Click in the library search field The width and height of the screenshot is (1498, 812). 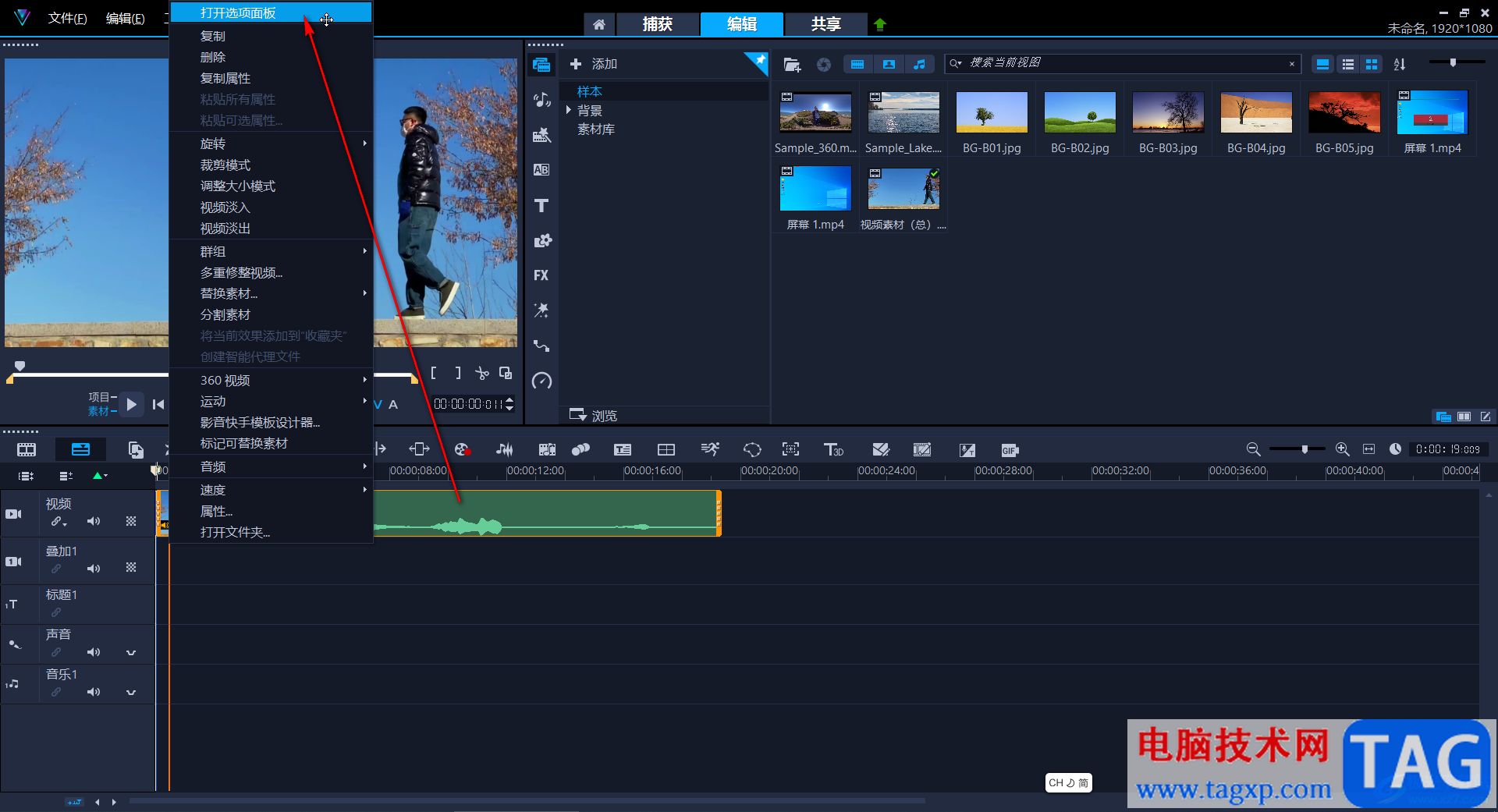[x=1123, y=63]
